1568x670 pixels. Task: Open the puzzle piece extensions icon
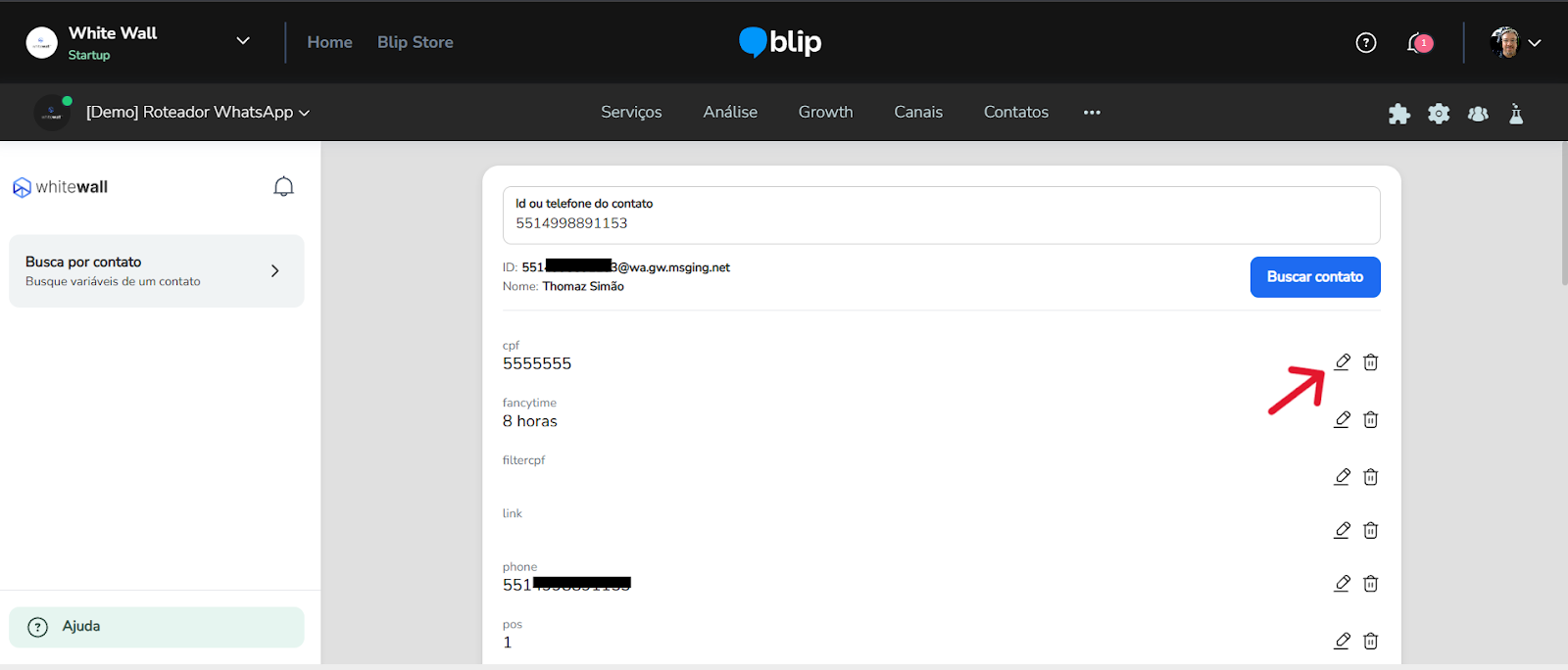pyautogui.click(x=1398, y=114)
